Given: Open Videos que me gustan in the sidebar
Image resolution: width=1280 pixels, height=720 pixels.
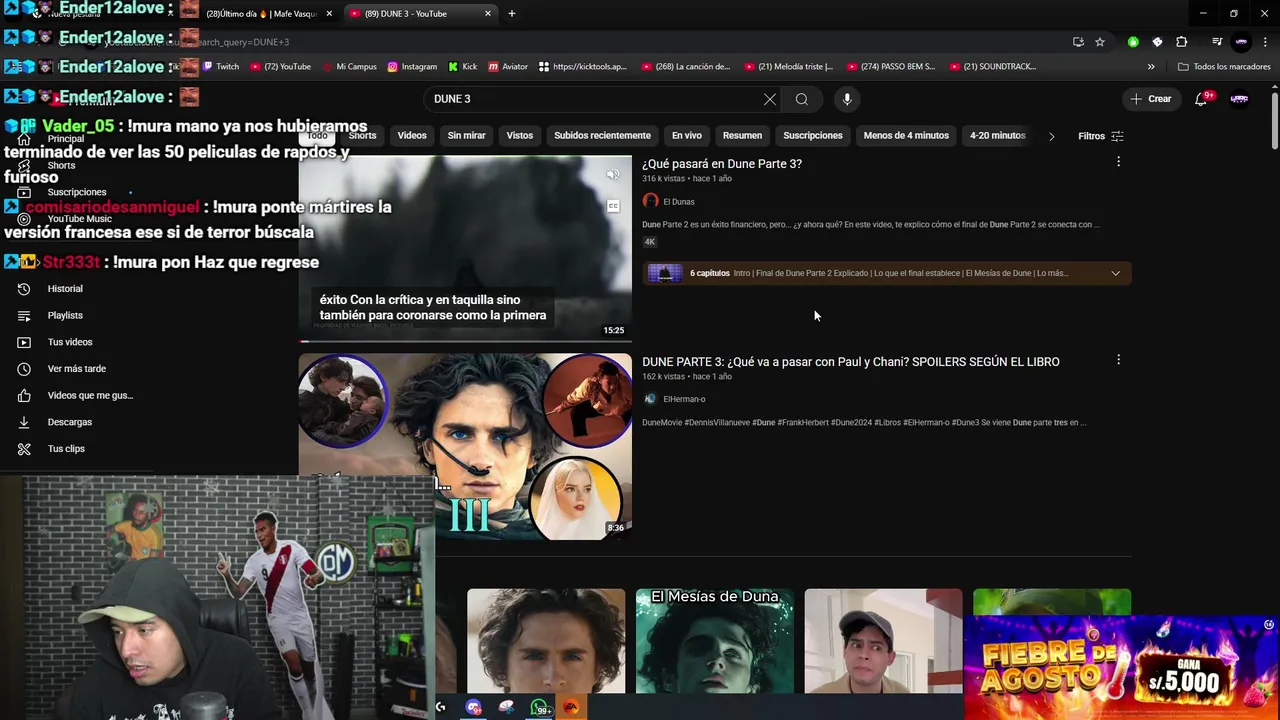Looking at the screenshot, I should coord(90,395).
